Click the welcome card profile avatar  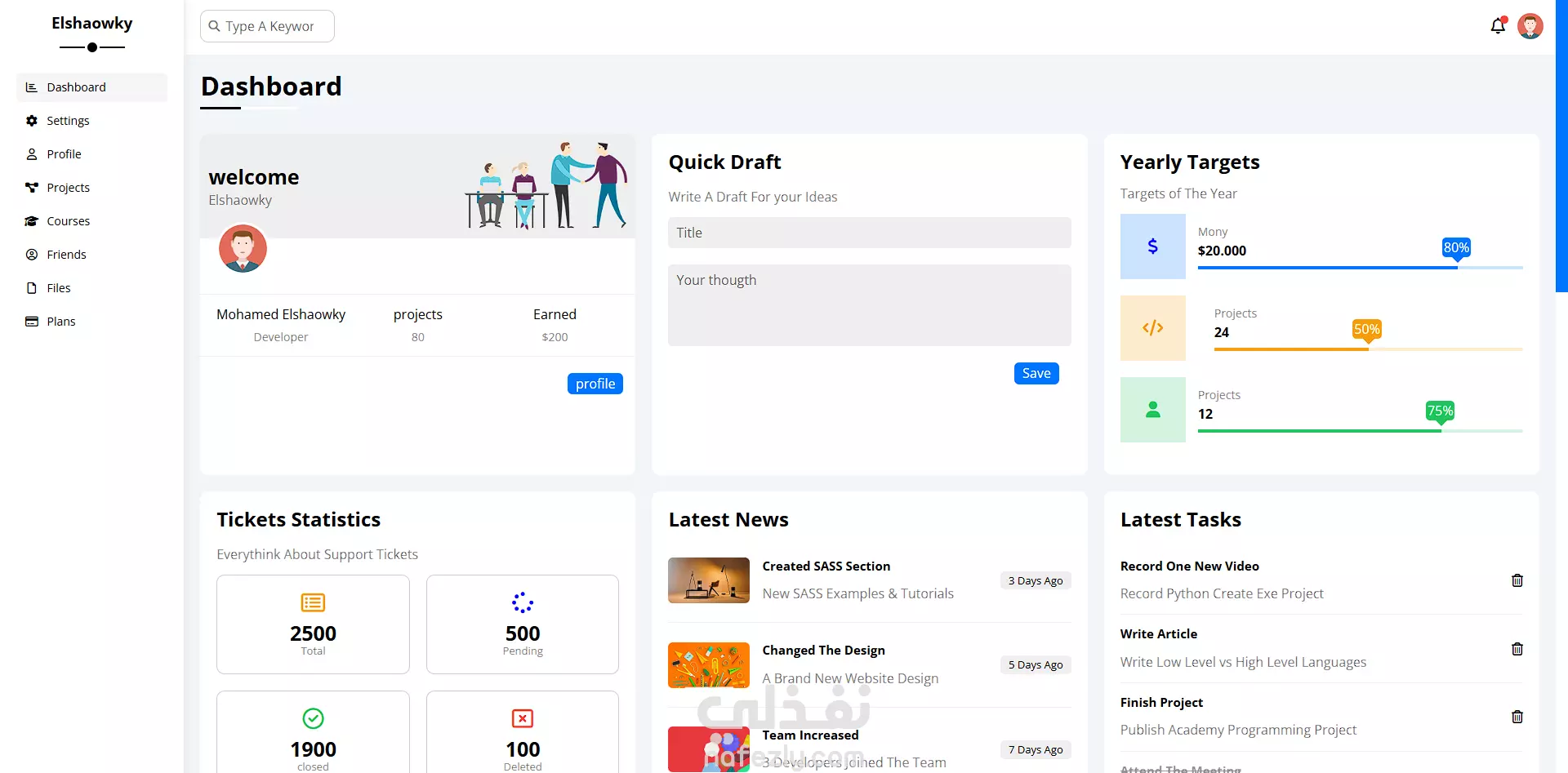pos(243,249)
